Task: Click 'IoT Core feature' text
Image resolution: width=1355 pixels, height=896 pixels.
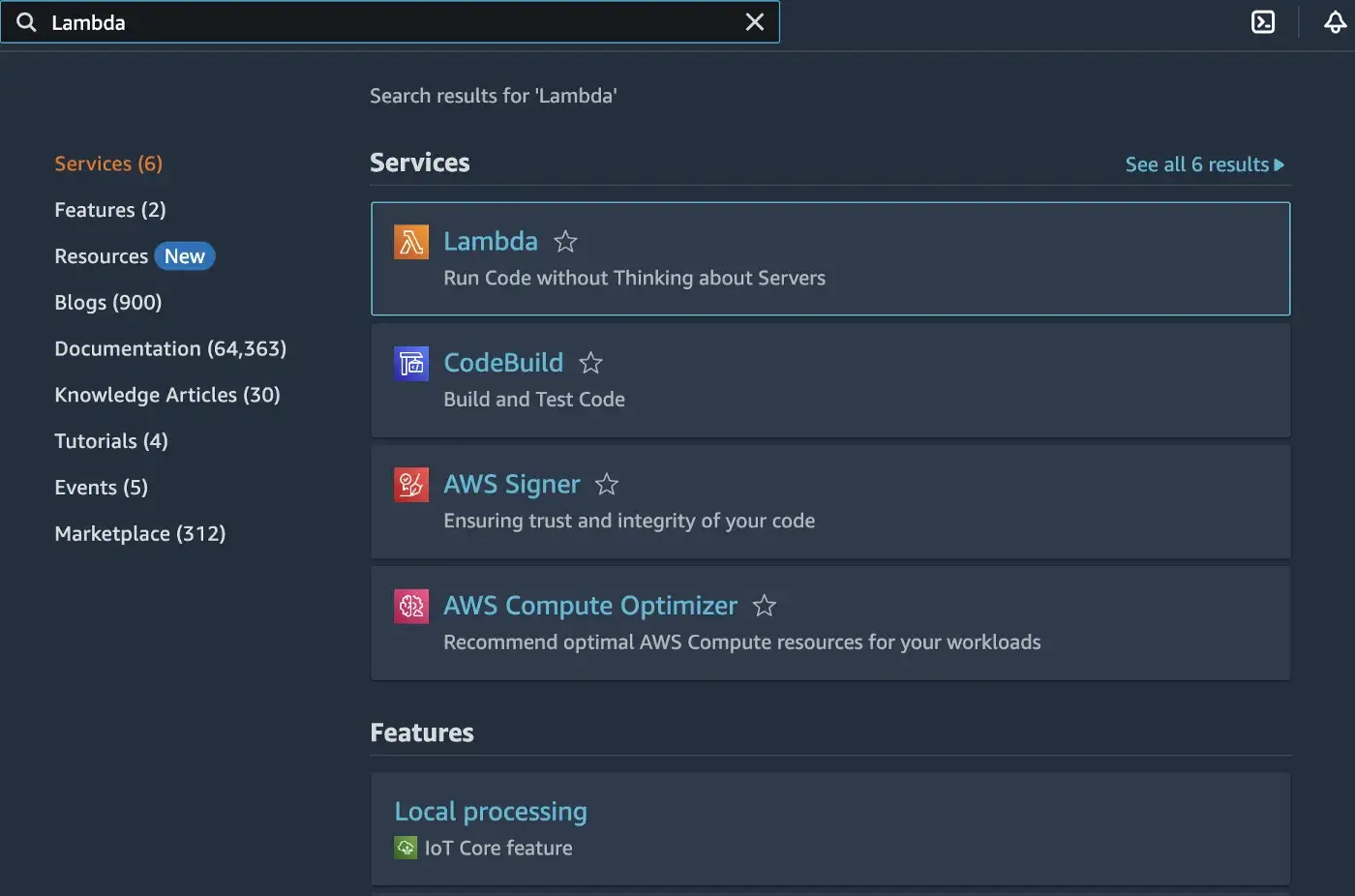Action: point(498,849)
